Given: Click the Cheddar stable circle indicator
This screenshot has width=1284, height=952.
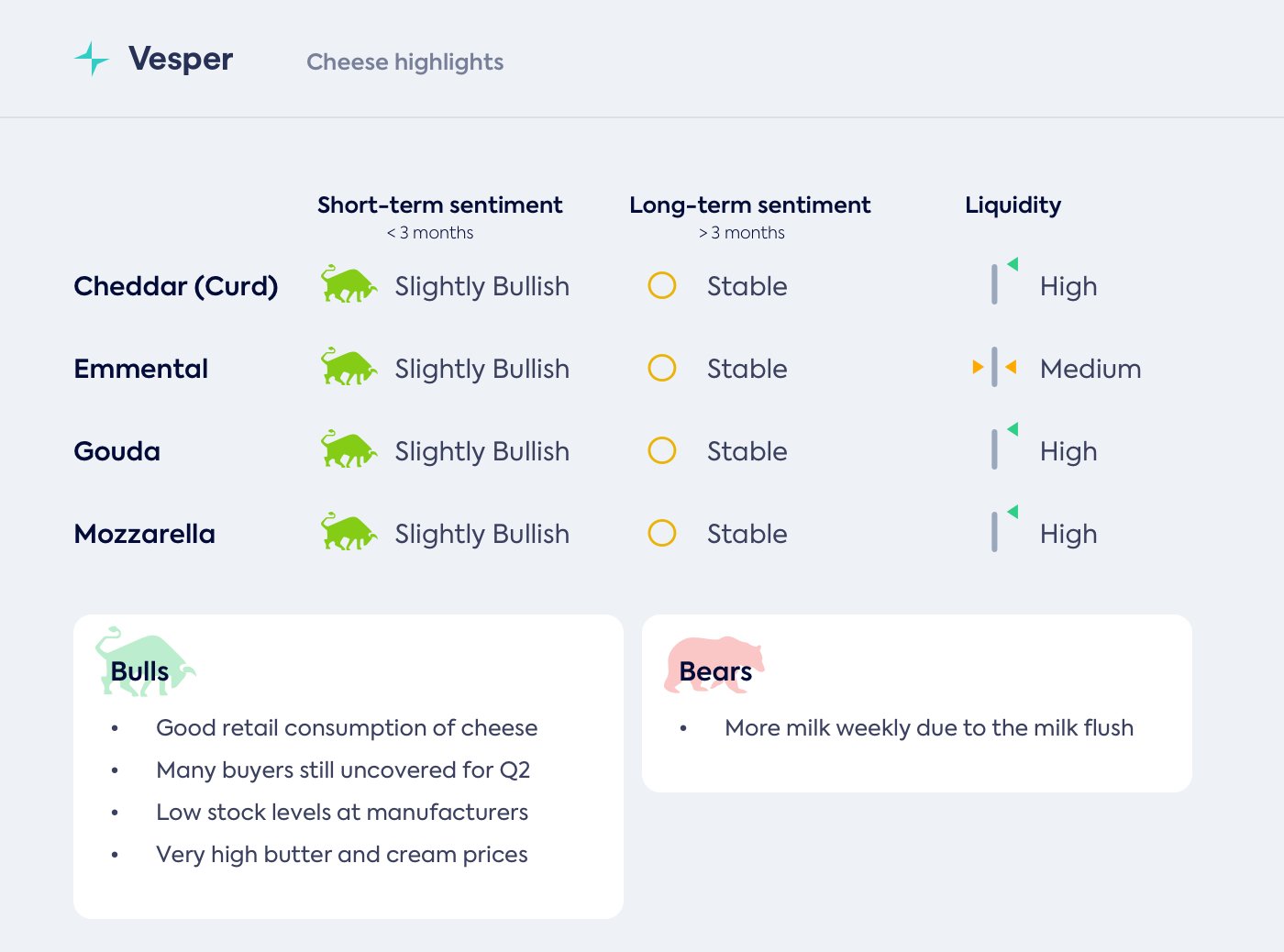Looking at the screenshot, I should pyautogui.click(x=662, y=285).
